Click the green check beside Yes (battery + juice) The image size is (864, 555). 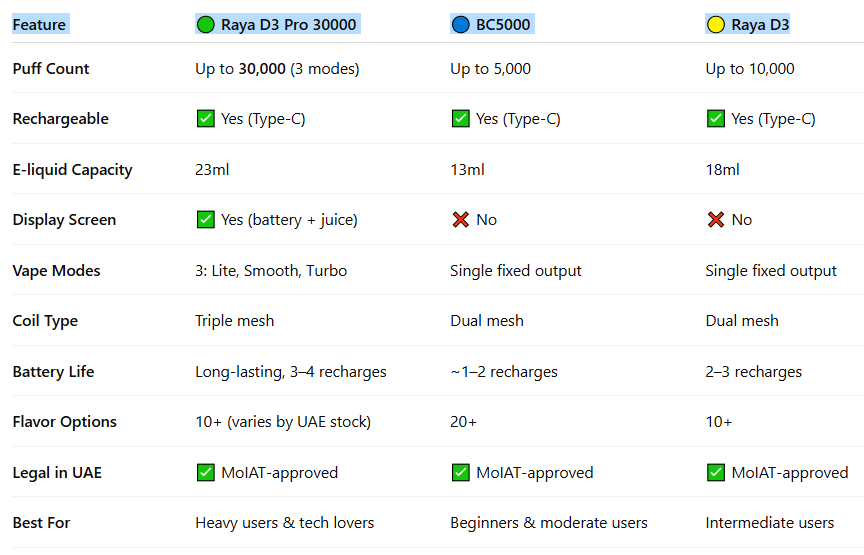pyautogui.click(x=206, y=219)
